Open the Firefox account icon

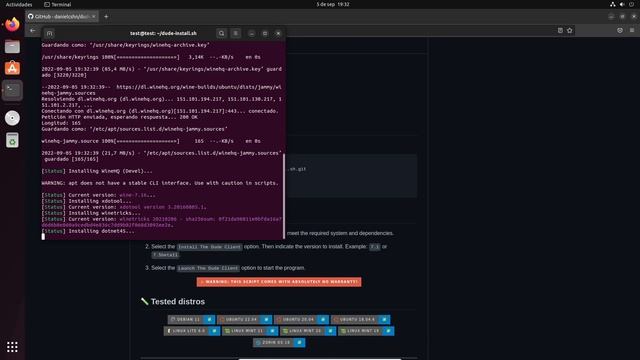[620, 31]
